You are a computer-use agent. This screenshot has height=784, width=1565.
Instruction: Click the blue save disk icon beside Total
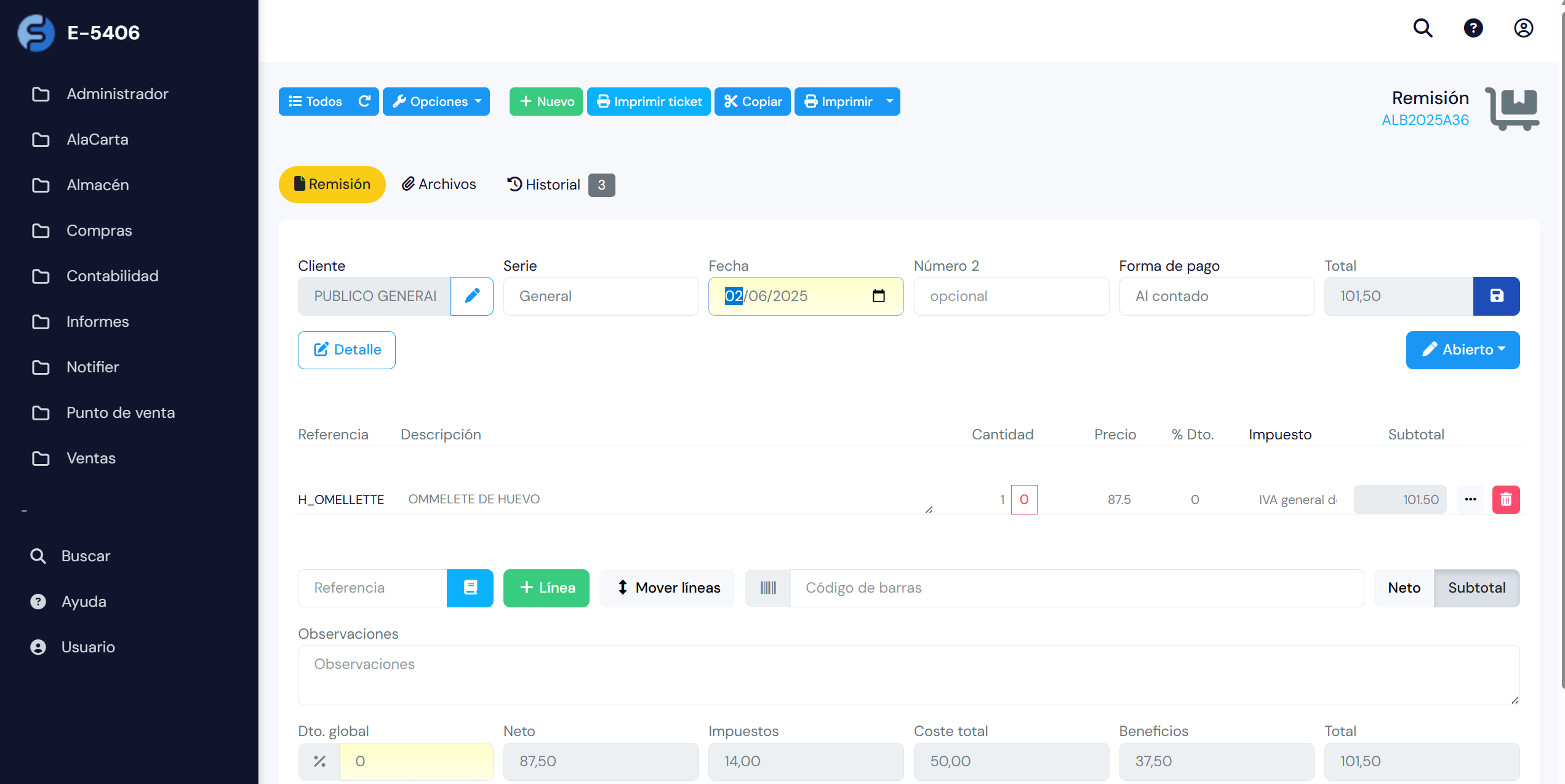[x=1496, y=296]
